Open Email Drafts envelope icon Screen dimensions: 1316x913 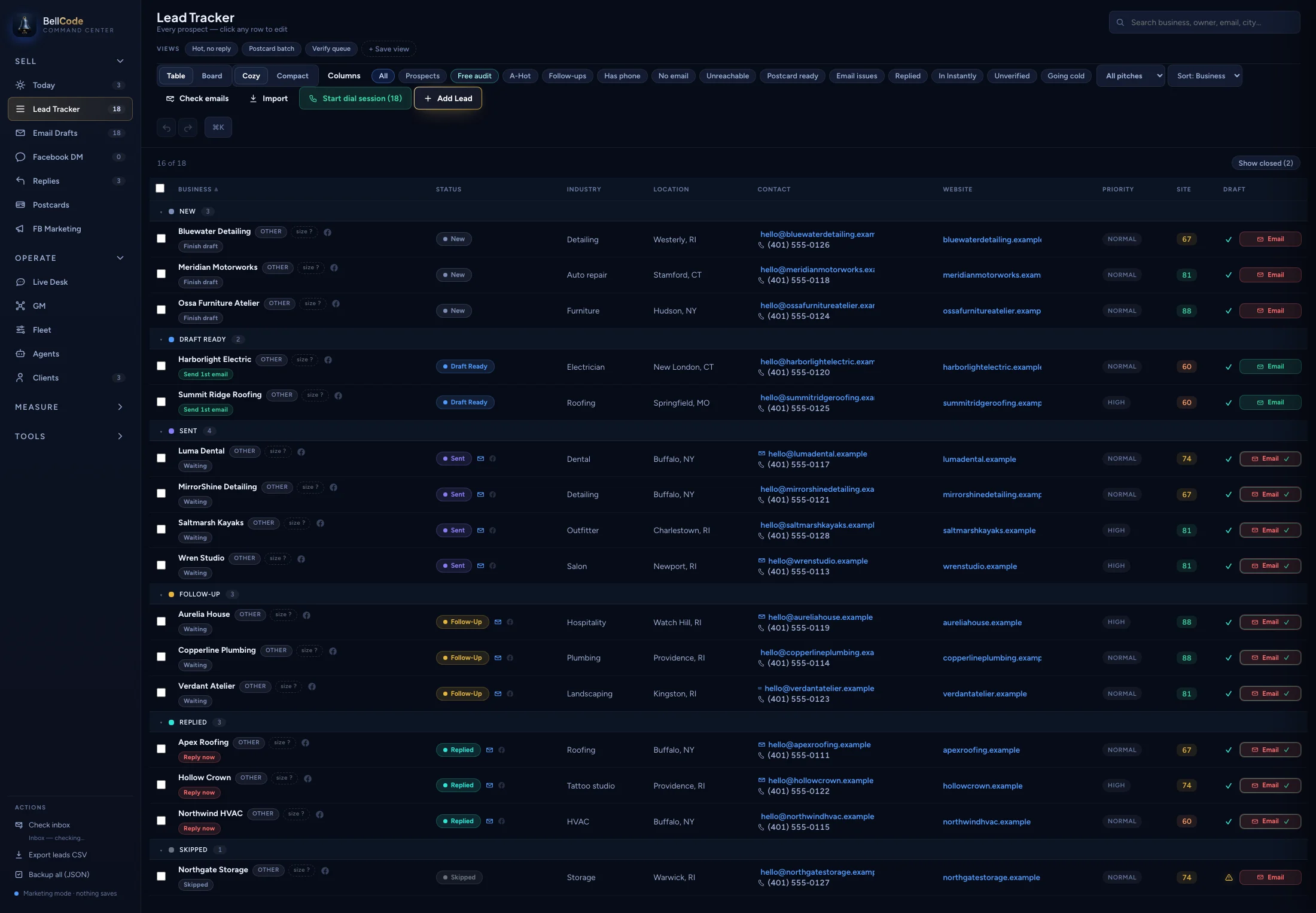click(x=20, y=133)
